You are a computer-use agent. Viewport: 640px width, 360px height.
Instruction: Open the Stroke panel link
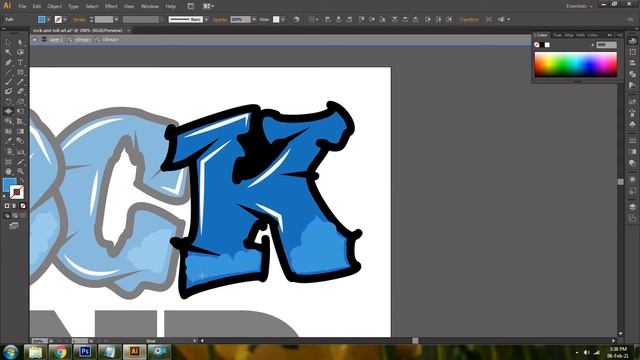(x=79, y=19)
